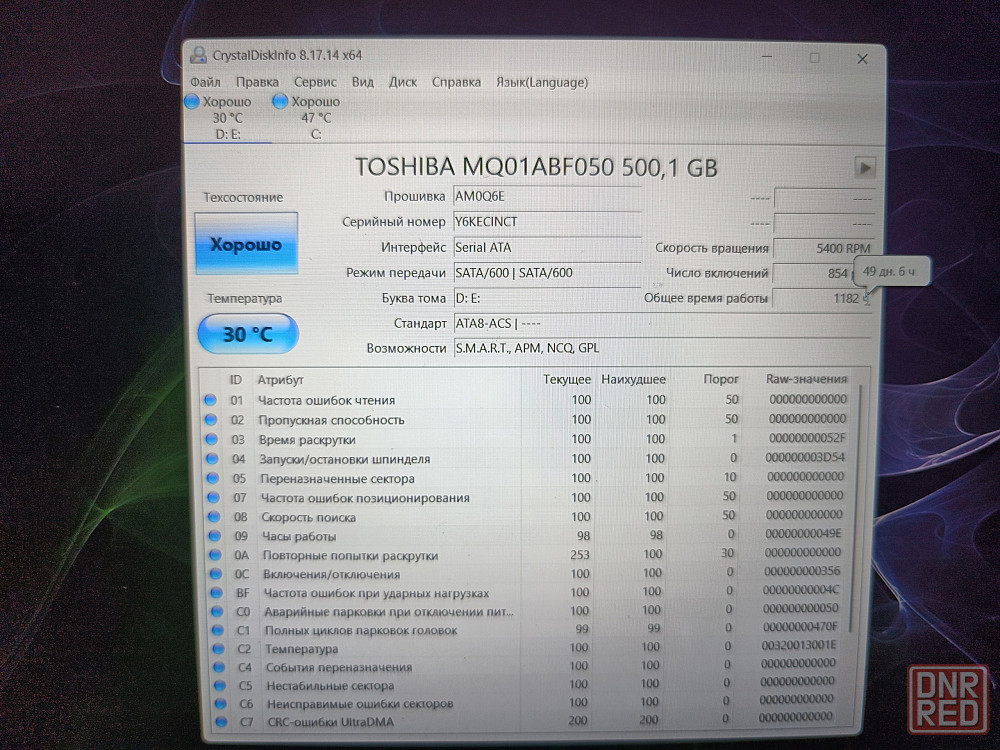This screenshot has width=1000, height=750.
Task: Click the Интерфейс field Serial ATA
Action: (547, 247)
